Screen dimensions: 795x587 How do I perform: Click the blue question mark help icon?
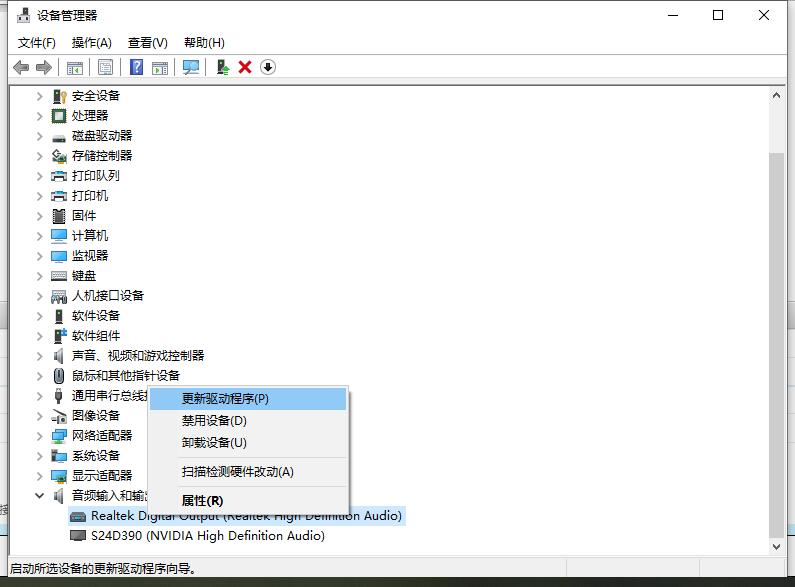click(137, 67)
